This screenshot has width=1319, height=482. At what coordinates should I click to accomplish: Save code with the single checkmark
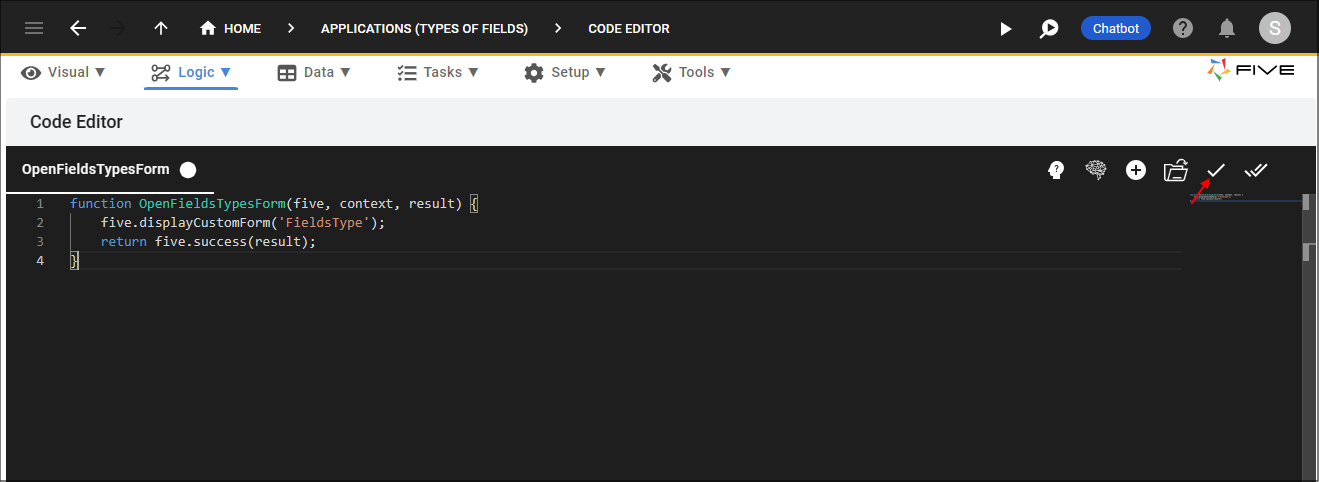click(1216, 170)
